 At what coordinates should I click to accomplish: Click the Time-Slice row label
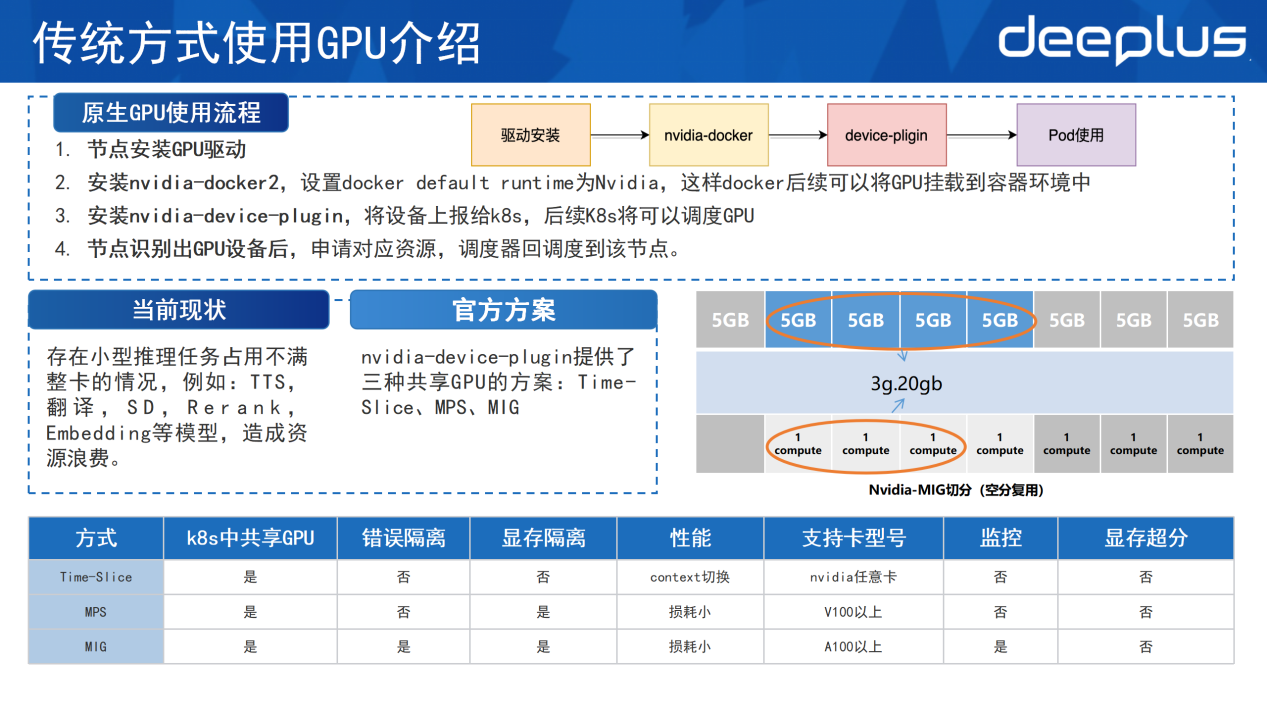[x=96, y=577]
